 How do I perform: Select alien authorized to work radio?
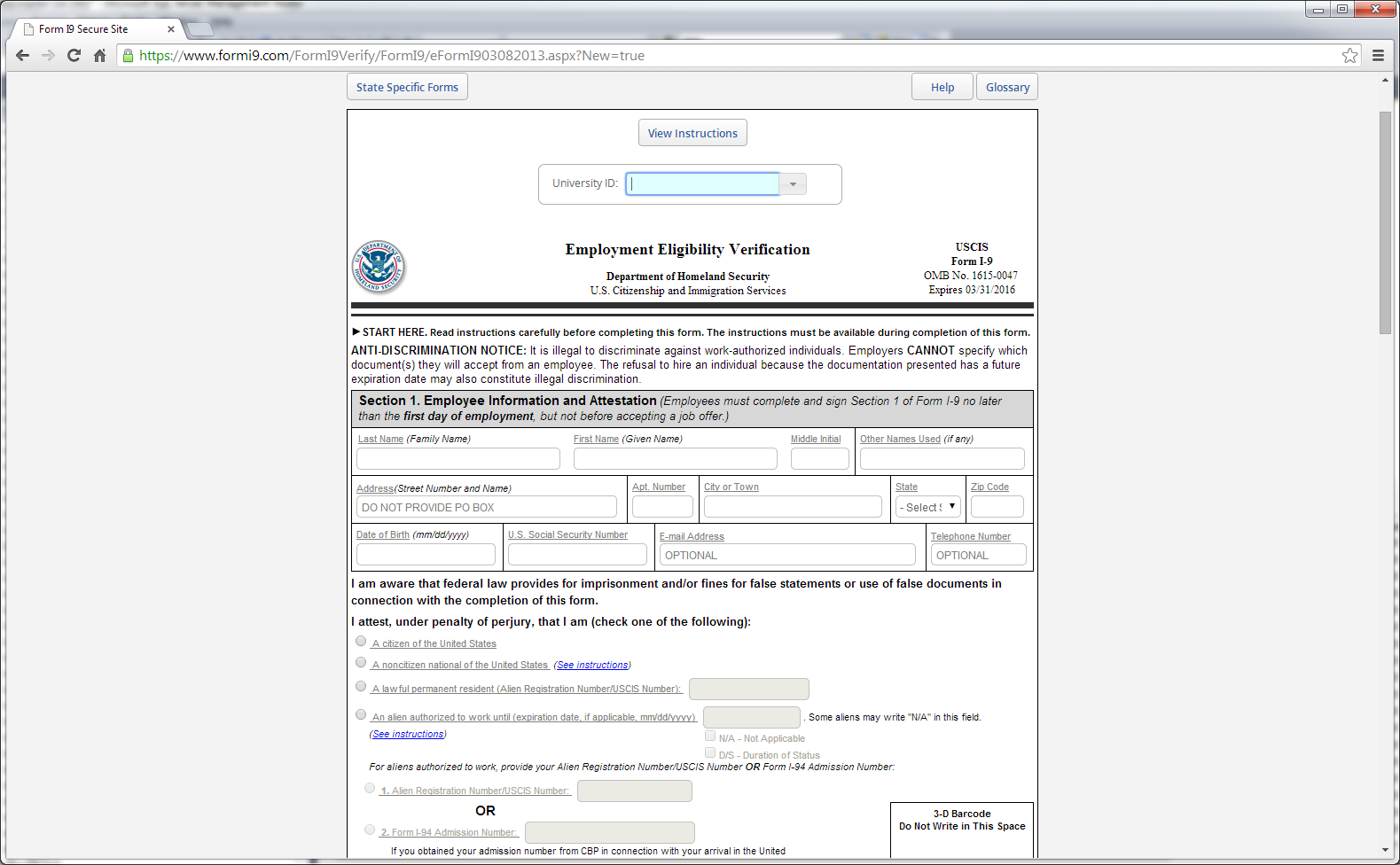(361, 714)
